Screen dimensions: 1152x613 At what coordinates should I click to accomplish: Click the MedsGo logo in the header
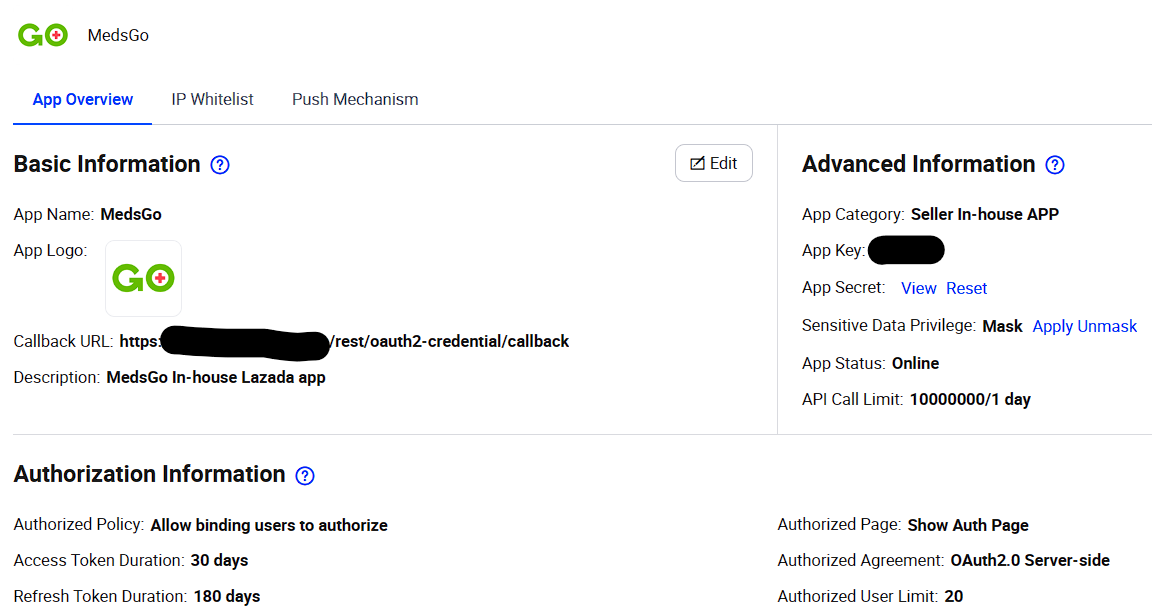pyautogui.click(x=43, y=35)
